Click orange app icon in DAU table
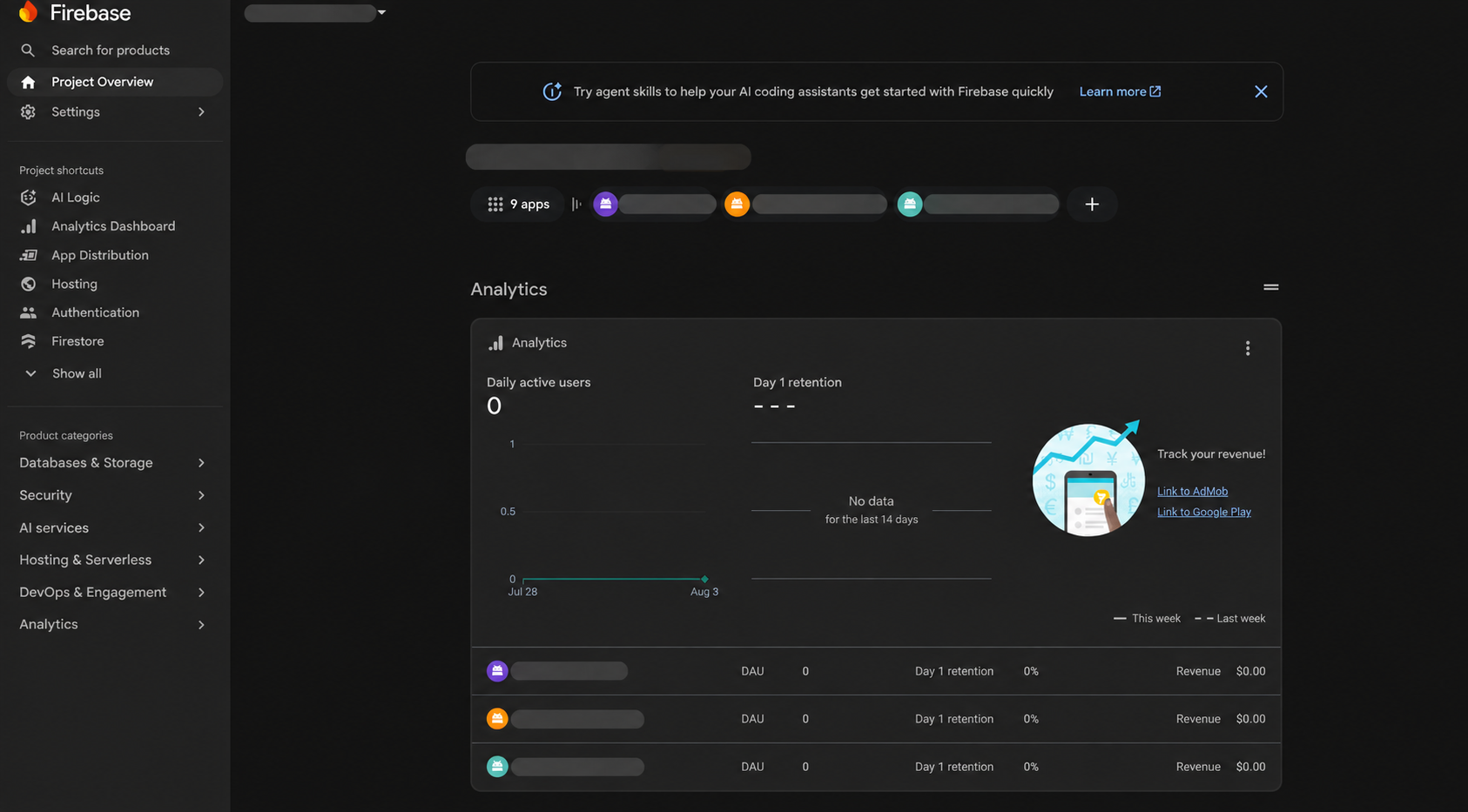Viewport: 1468px width, 812px height. tap(497, 719)
